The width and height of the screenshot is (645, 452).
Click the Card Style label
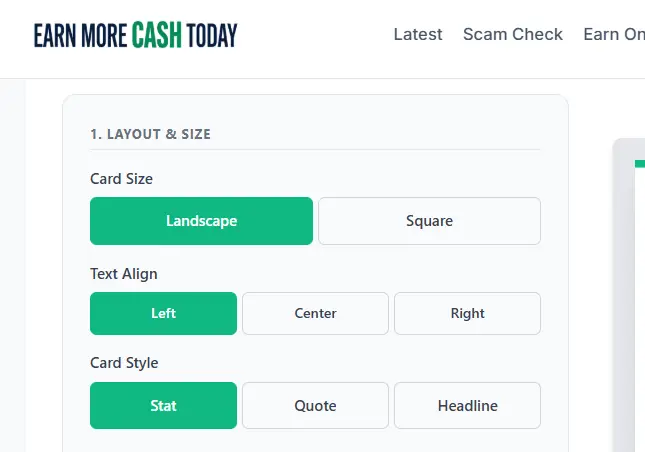(x=124, y=363)
